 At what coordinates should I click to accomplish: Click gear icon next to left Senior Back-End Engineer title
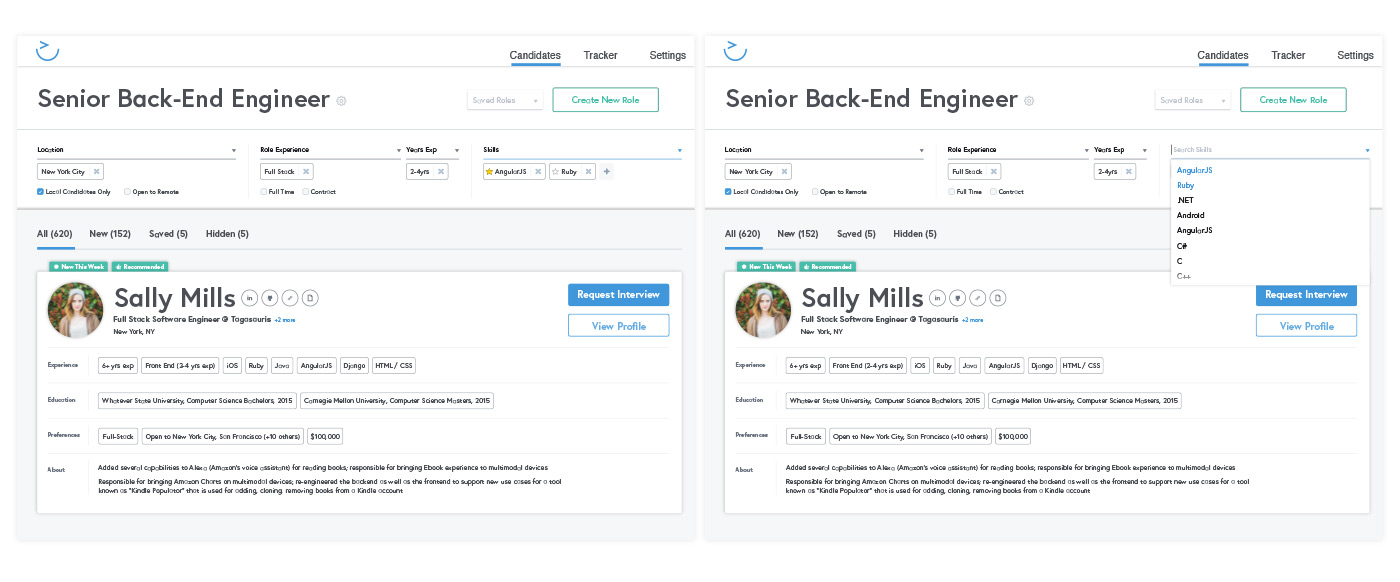(341, 101)
